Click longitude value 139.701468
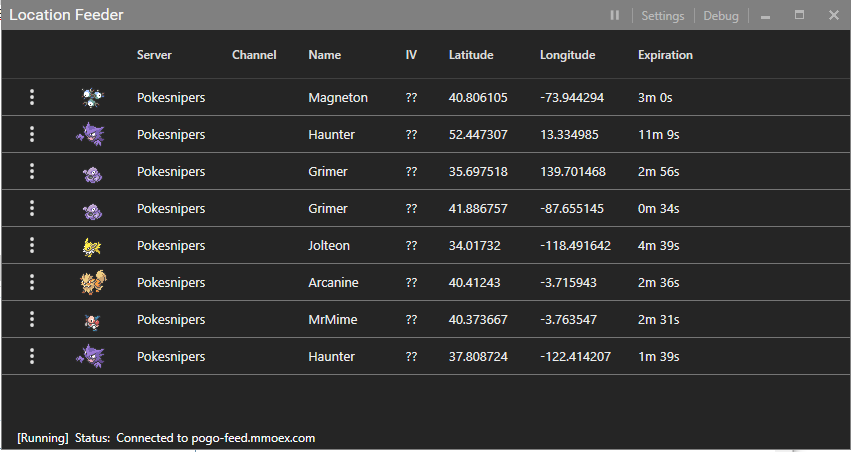Viewport: 853px width, 452px height. [573, 172]
